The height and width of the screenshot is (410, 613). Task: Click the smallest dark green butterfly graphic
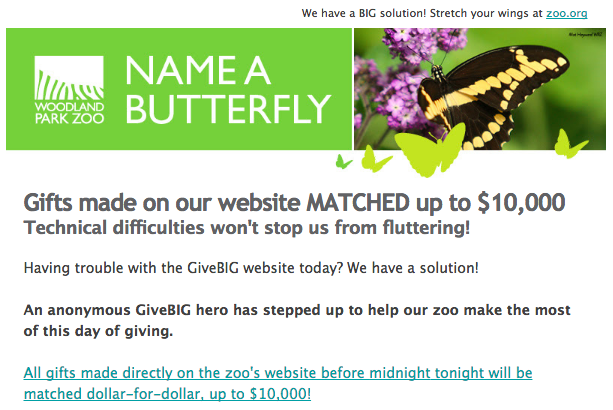(x=343, y=161)
